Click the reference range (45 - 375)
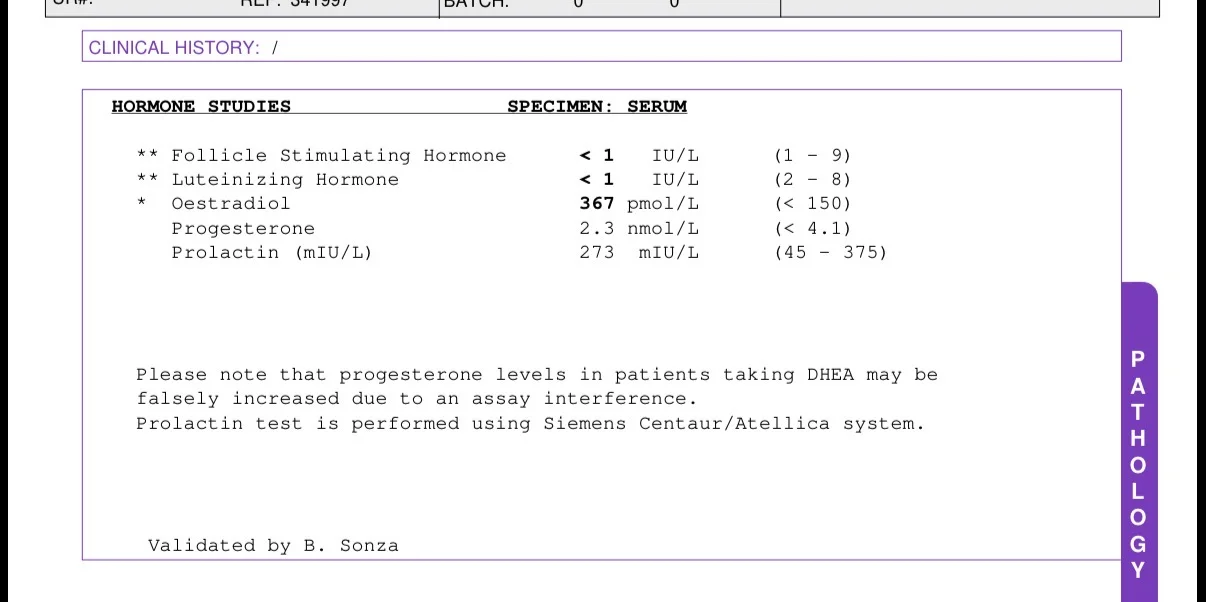This screenshot has height=602, width=1206. (831, 252)
